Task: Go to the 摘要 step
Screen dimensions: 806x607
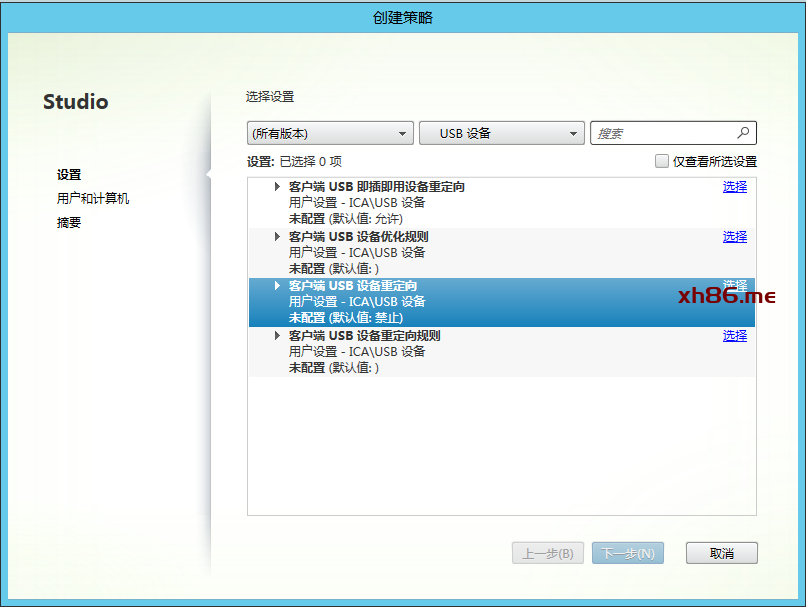Action: click(x=69, y=223)
